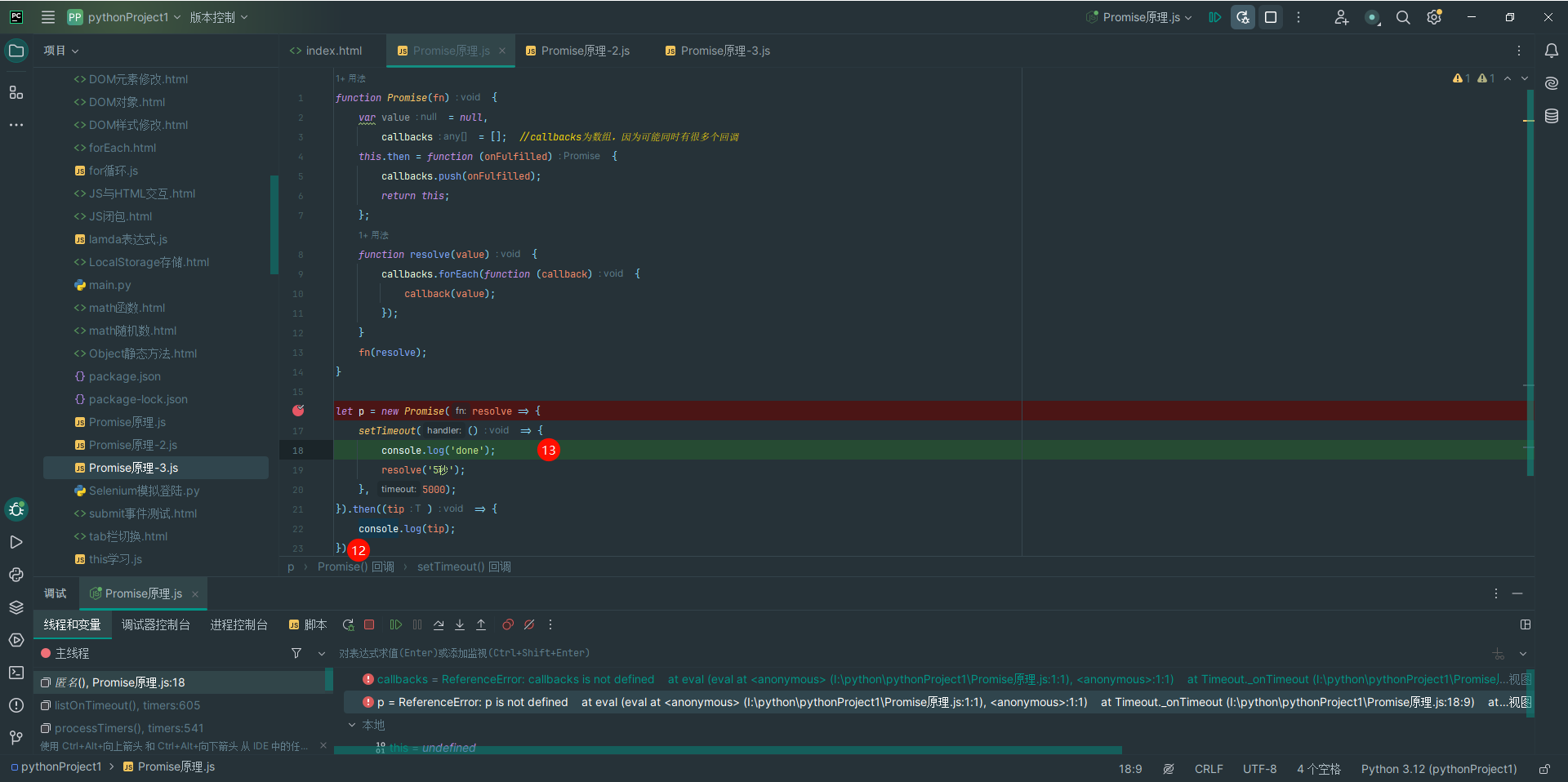Click setTimeout() 回调 breadcrumb
Screen dimensions: 1568x782
point(464,567)
